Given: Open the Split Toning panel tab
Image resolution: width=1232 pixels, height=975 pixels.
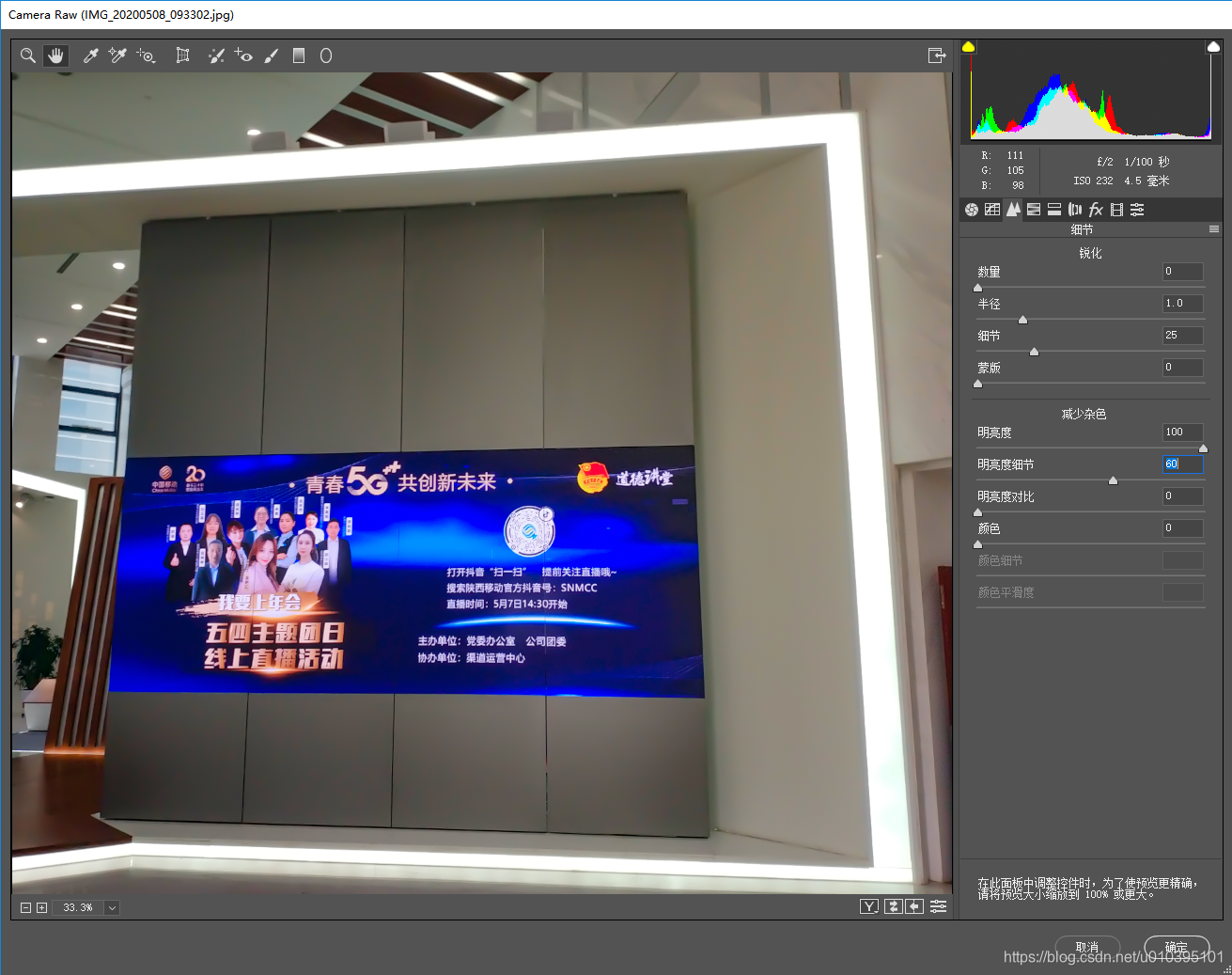Looking at the screenshot, I should pyautogui.click(x=1054, y=210).
